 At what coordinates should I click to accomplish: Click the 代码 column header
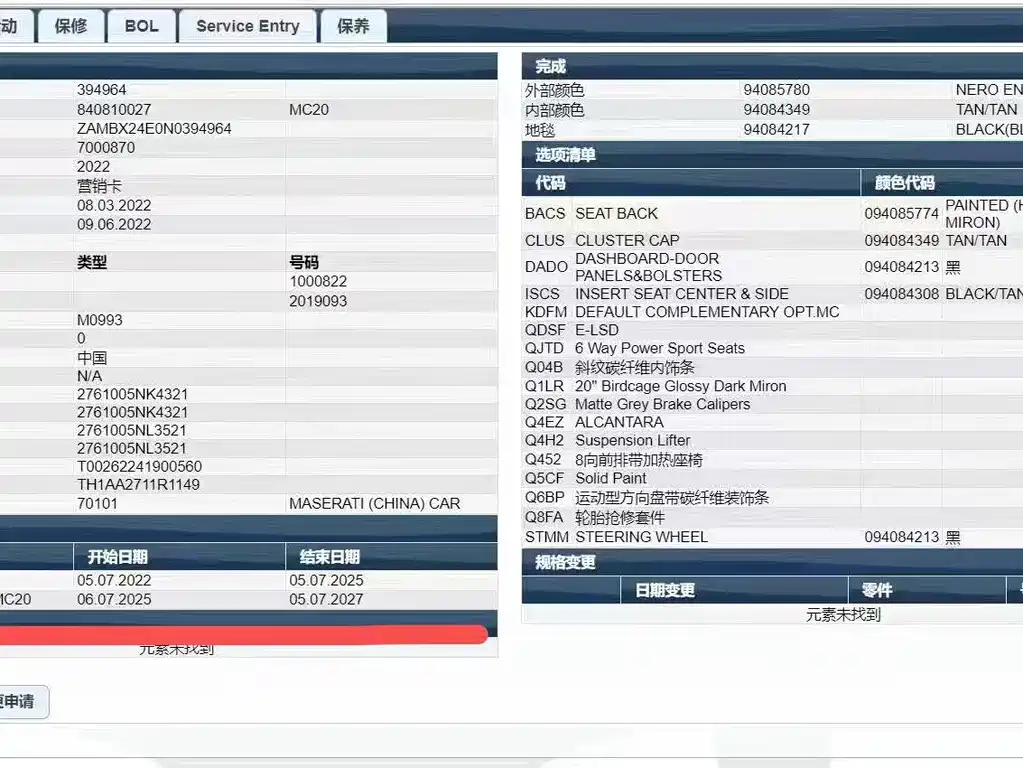[x=550, y=183]
